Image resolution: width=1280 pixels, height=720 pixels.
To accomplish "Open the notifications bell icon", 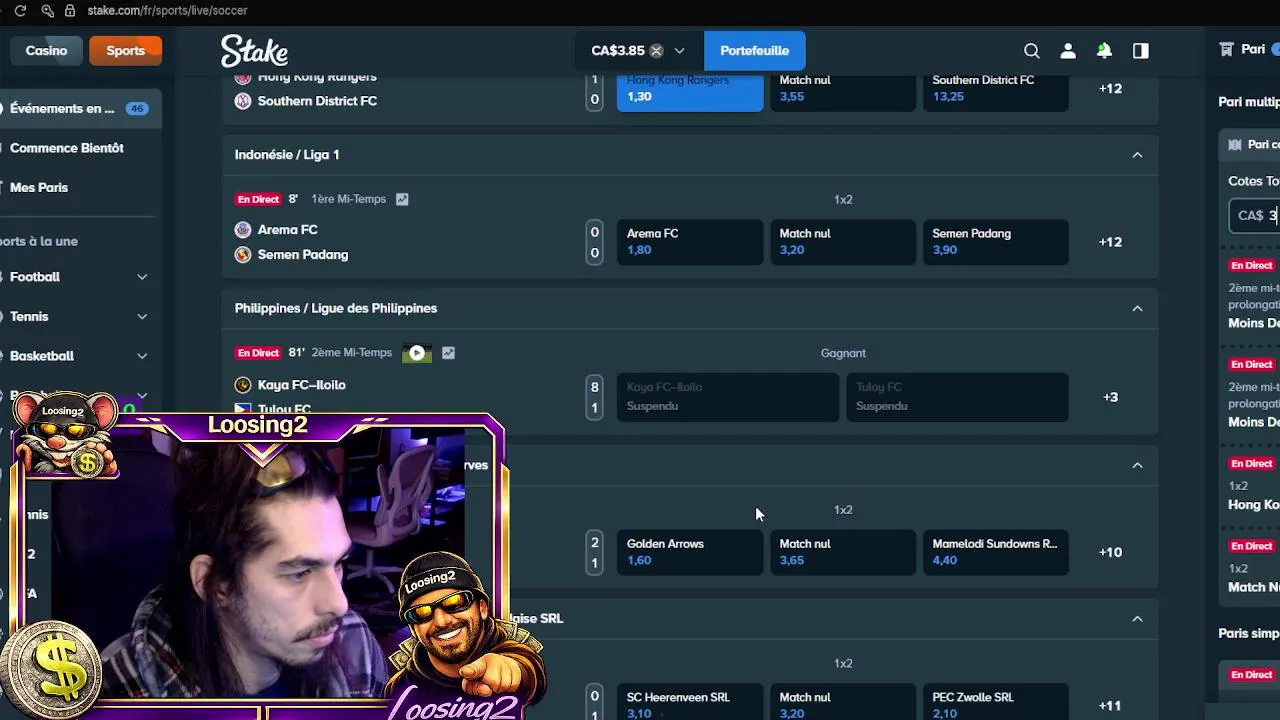I will click(x=1104, y=51).
